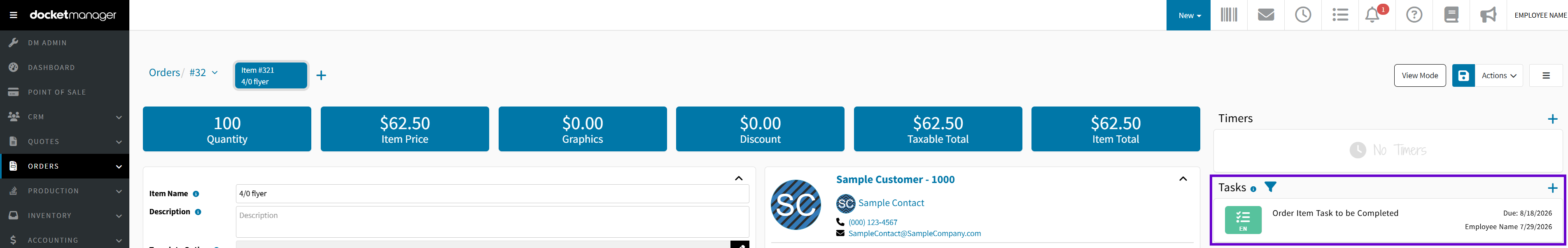Filter tasks with the funnel icon
The width and height of the screenshot is (1568, 248).
coord(1270,187)
